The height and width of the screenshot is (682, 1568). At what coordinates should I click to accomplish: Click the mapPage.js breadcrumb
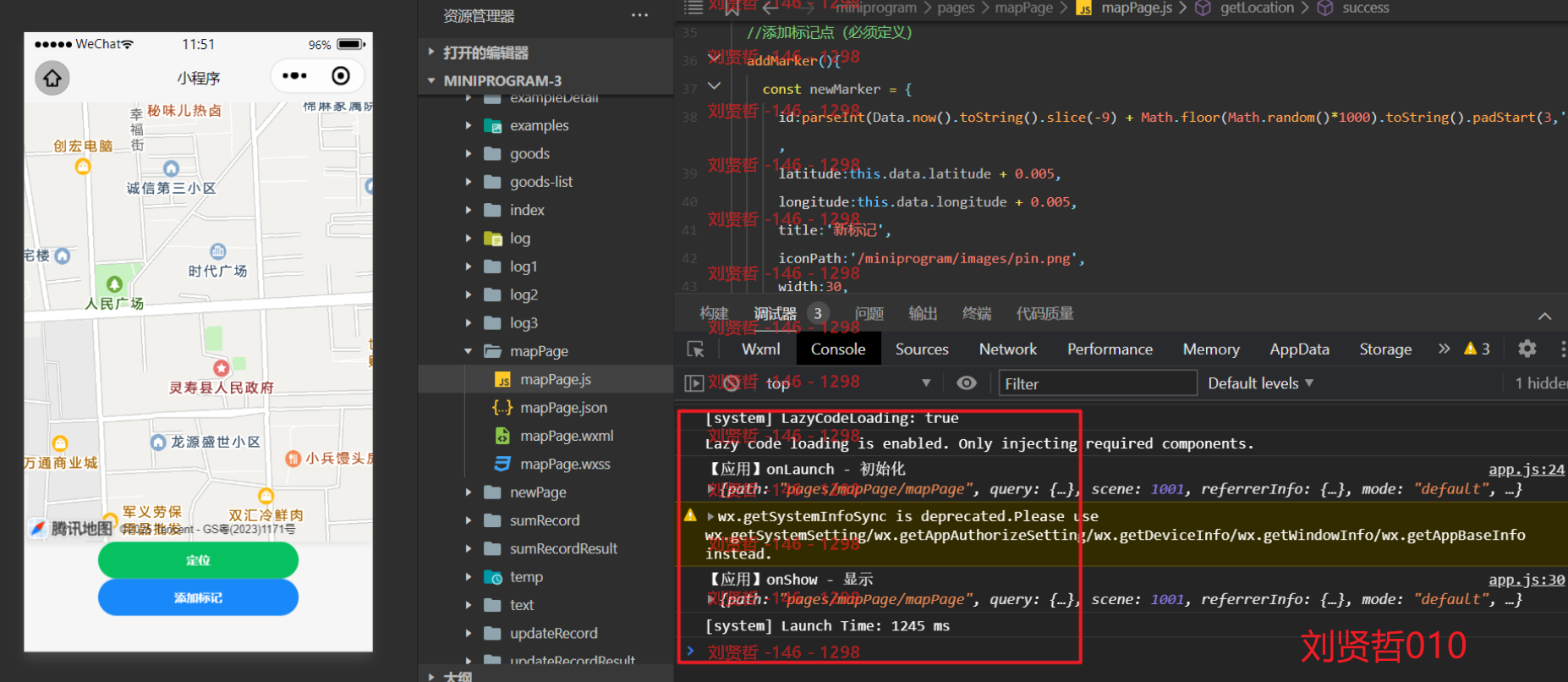tap(1136, 8)
